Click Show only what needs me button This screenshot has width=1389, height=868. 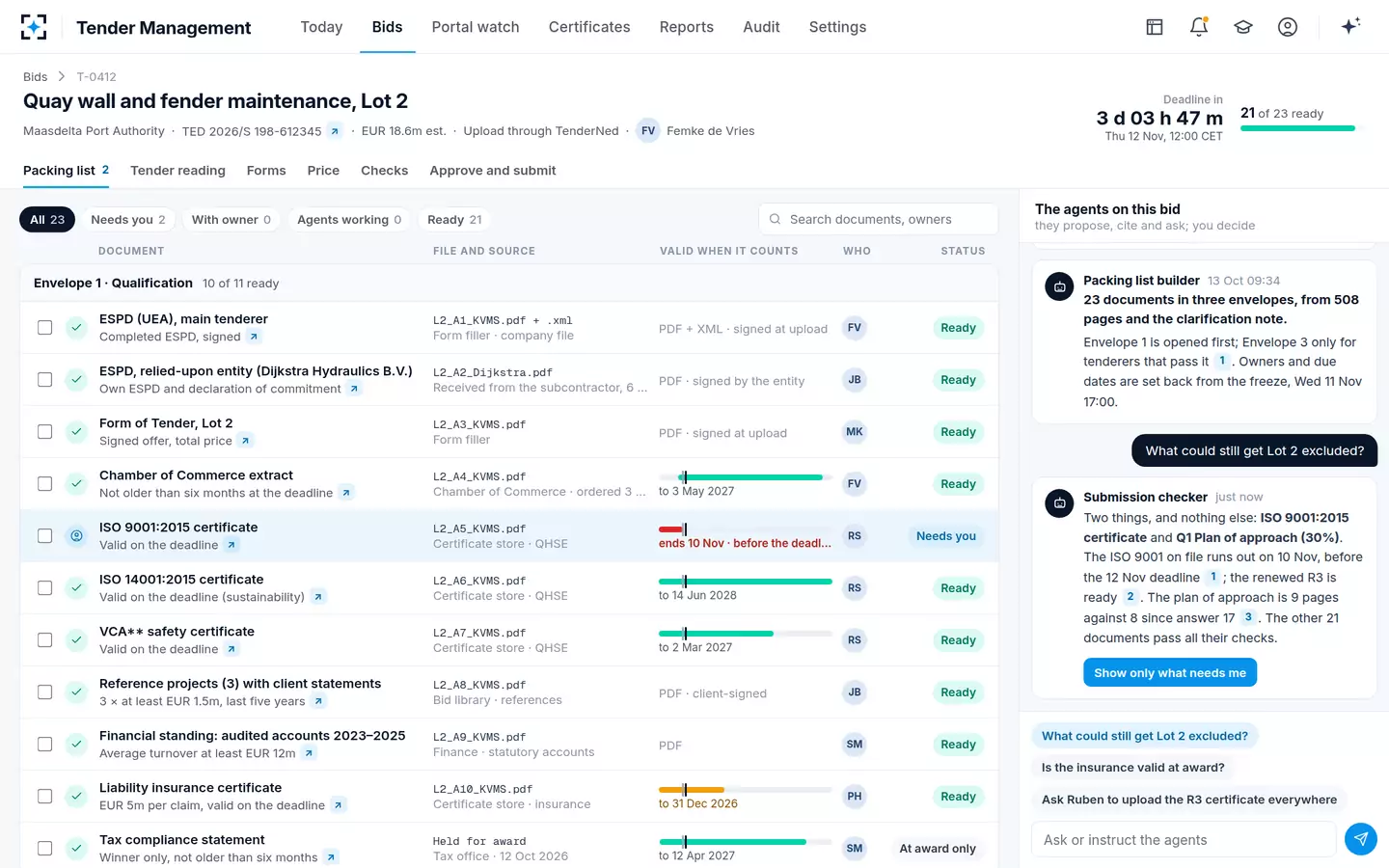1170,673
